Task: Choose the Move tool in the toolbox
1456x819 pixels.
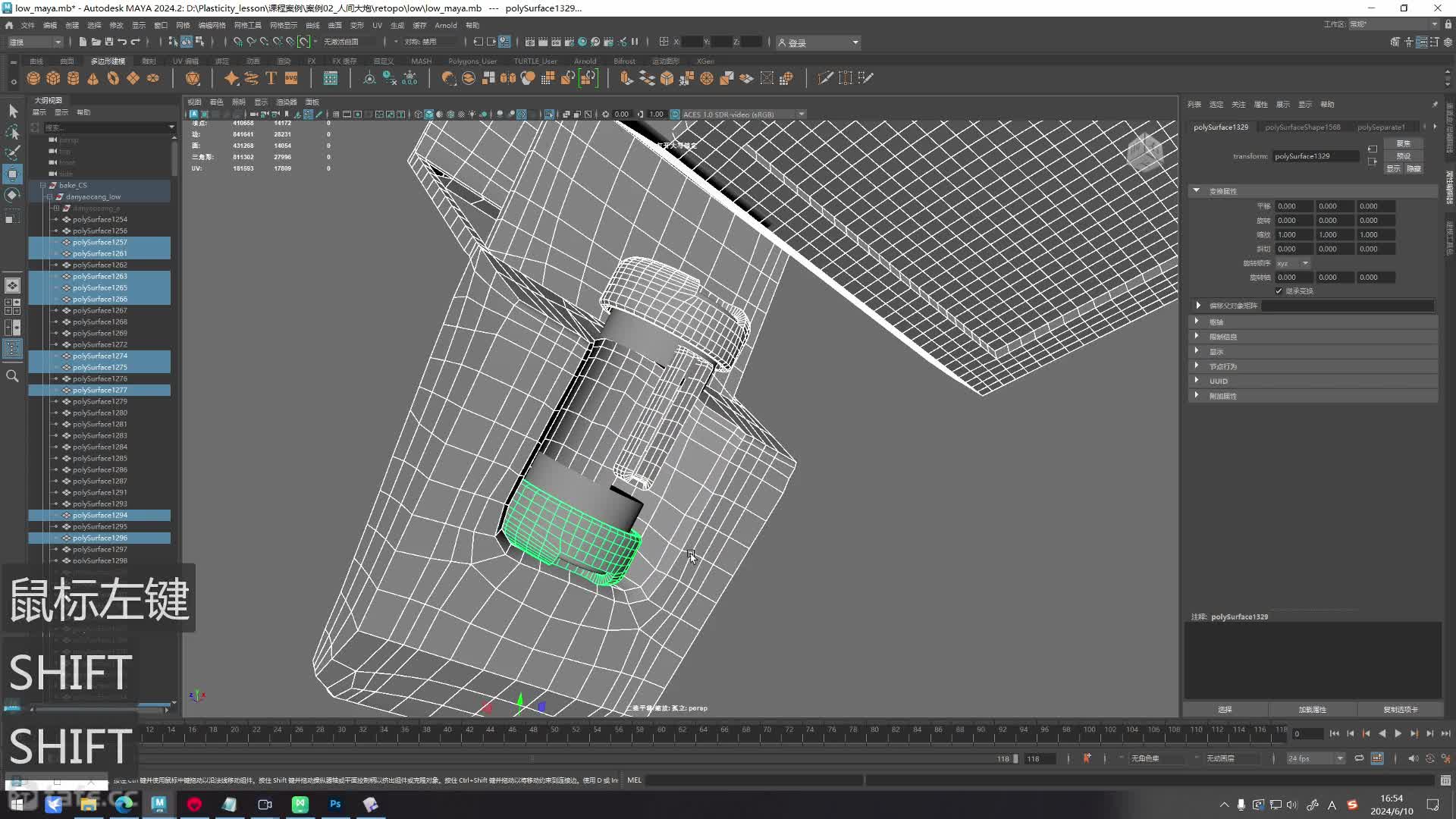Action: (x=13, y=174)
